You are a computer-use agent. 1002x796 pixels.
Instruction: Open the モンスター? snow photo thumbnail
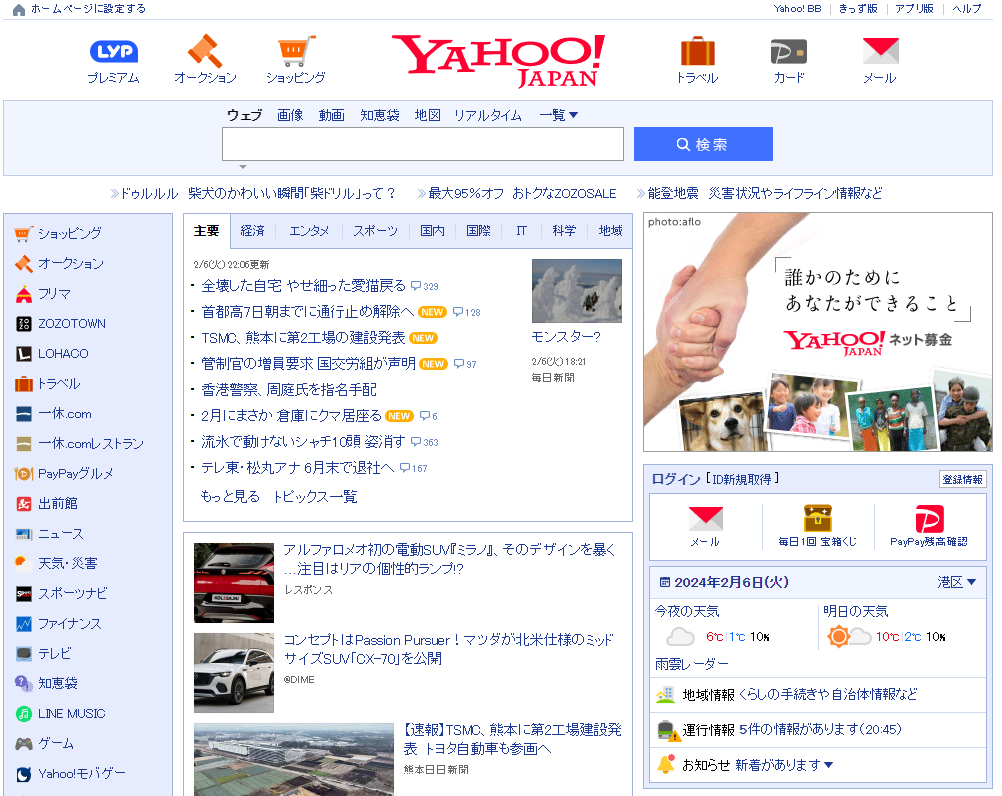(576, 291)
